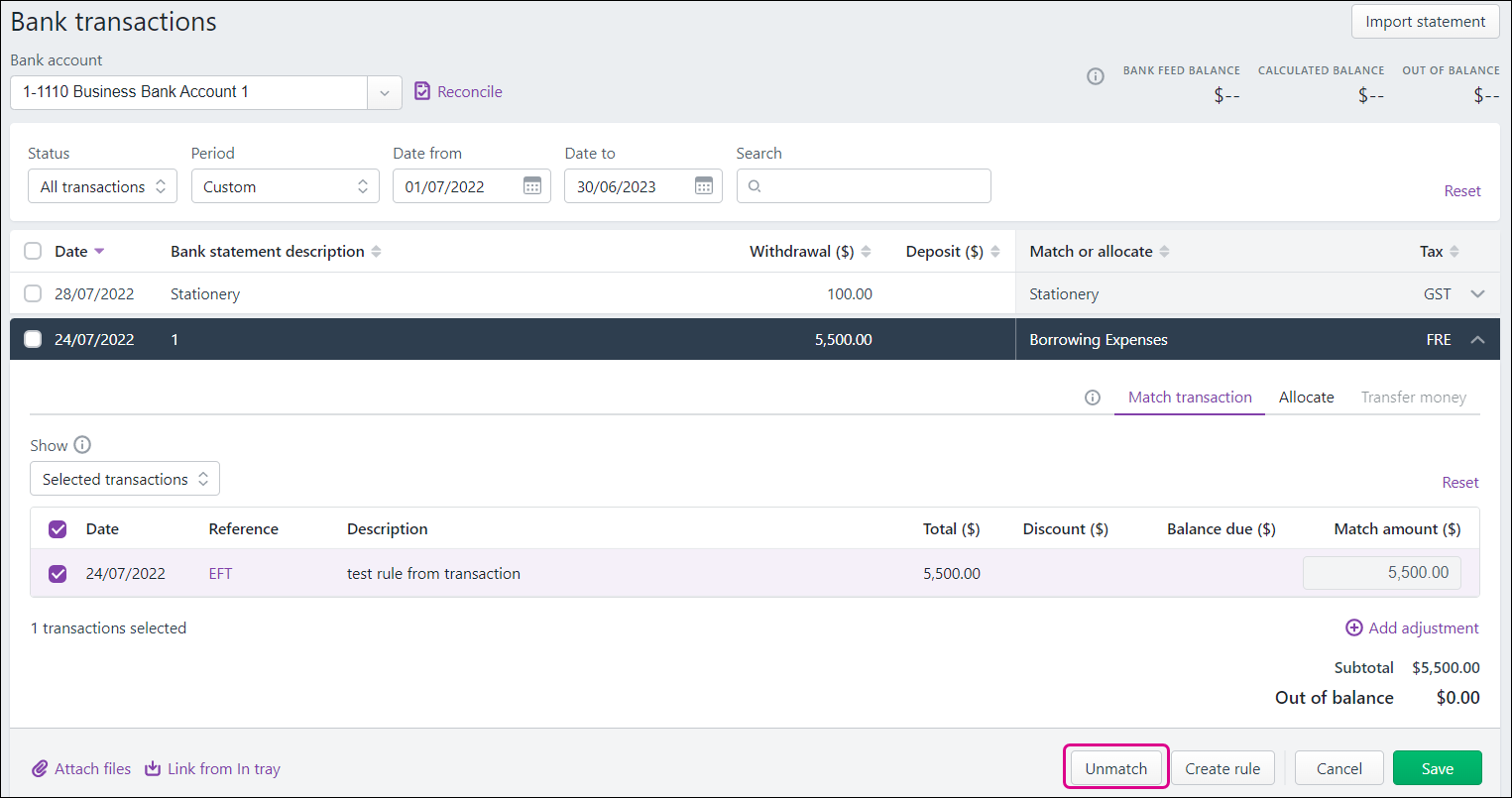The height and width of the screenshot is (798, 1512).
Task: Click Reset link in filter bar
Action: pos(1462,191)
